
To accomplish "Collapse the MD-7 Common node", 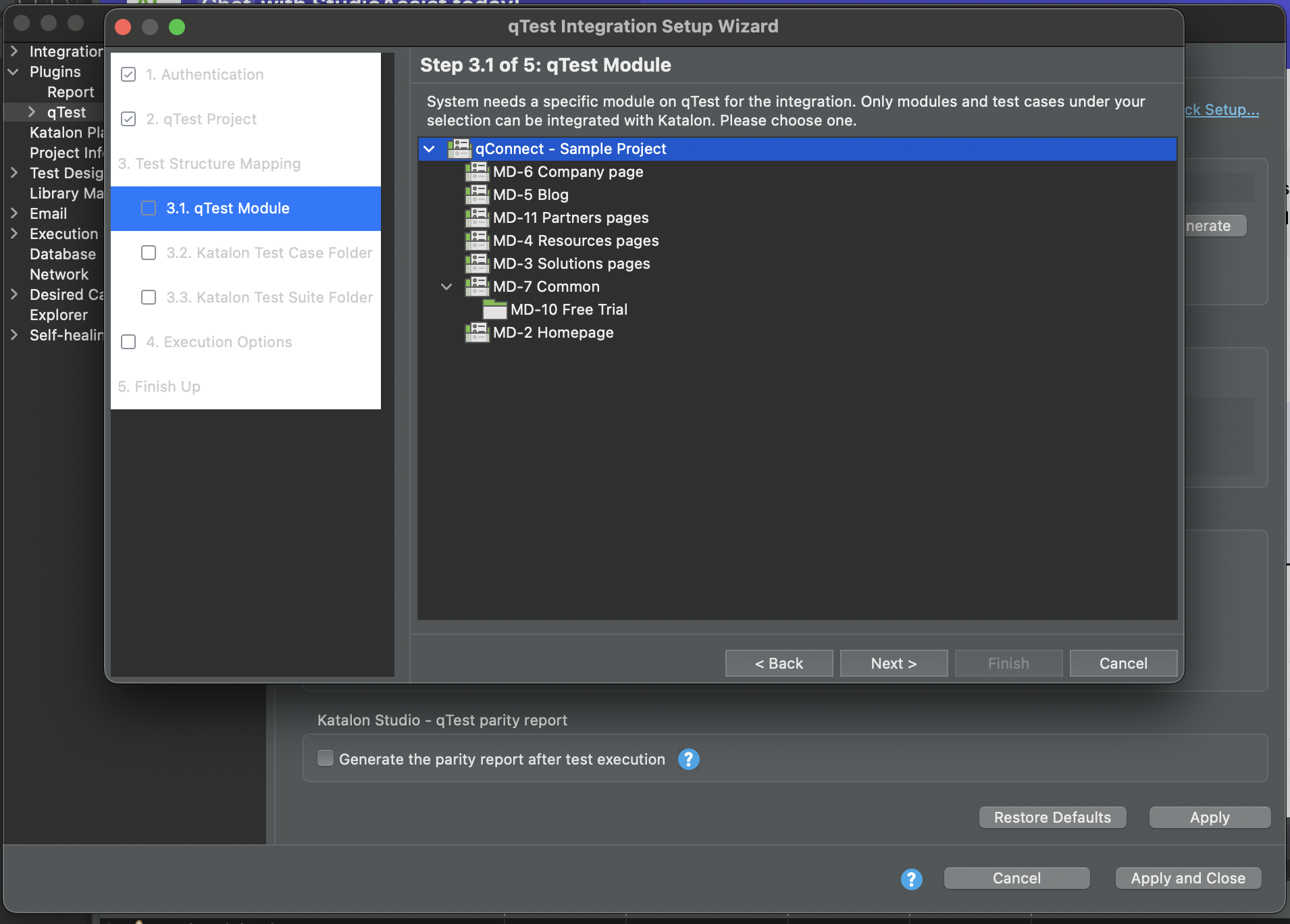I will pos(446,286).
